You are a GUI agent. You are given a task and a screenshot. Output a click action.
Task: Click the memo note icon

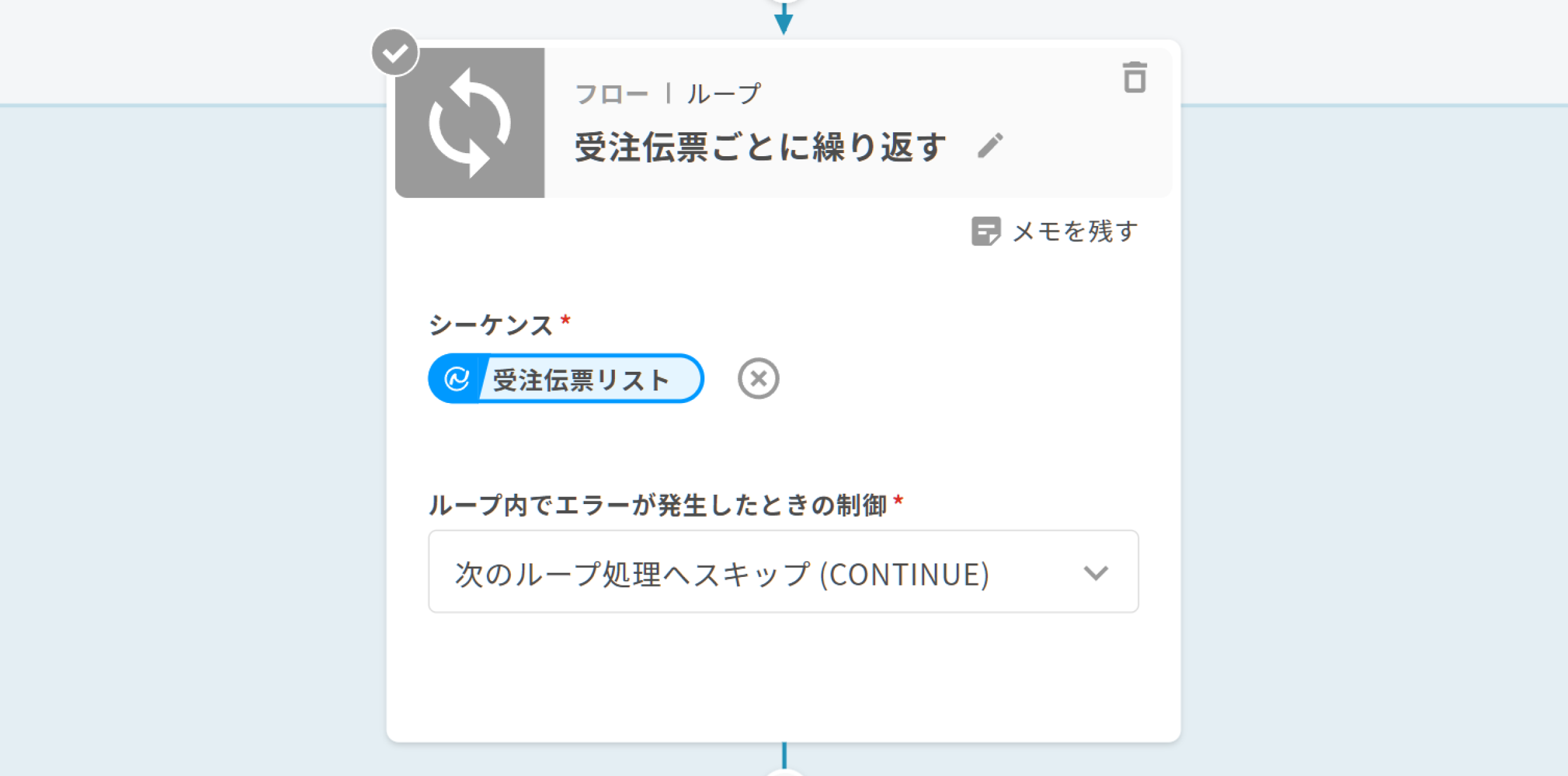coord(986,232)
